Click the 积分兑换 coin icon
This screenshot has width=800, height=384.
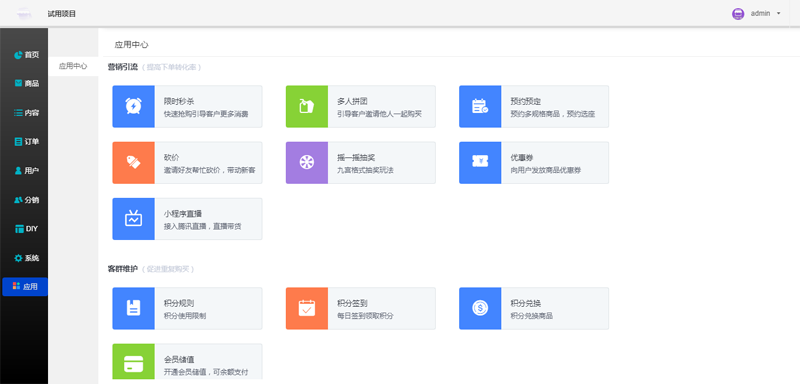click(480, 308)
